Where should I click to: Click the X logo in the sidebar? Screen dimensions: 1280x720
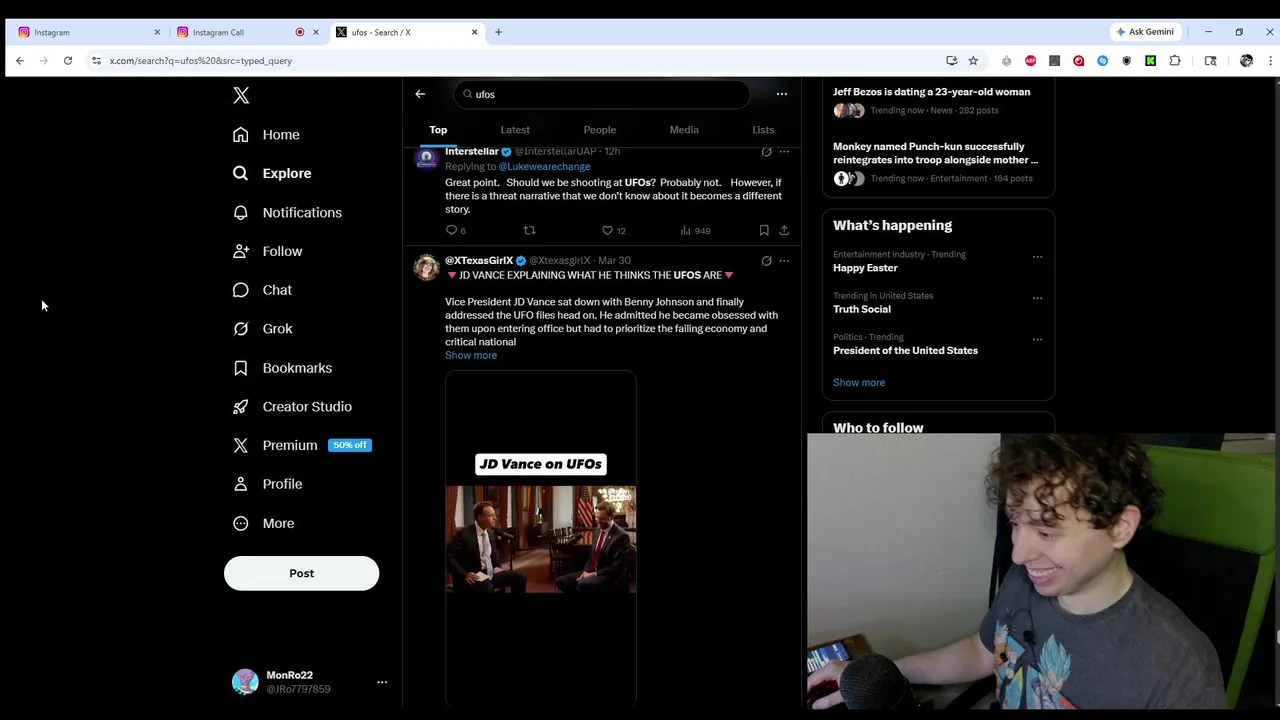[x=241, y=96]
